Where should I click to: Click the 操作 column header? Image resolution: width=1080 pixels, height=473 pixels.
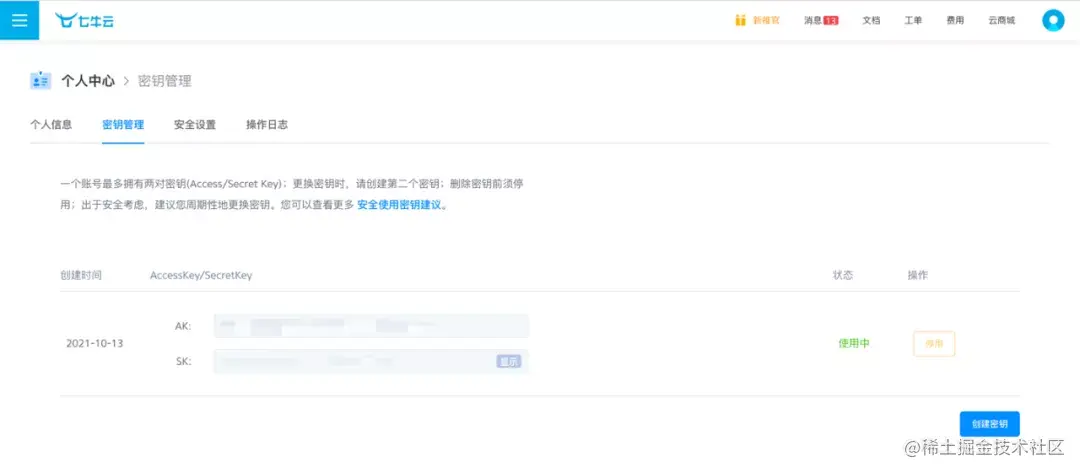click(x=917, y=275)
